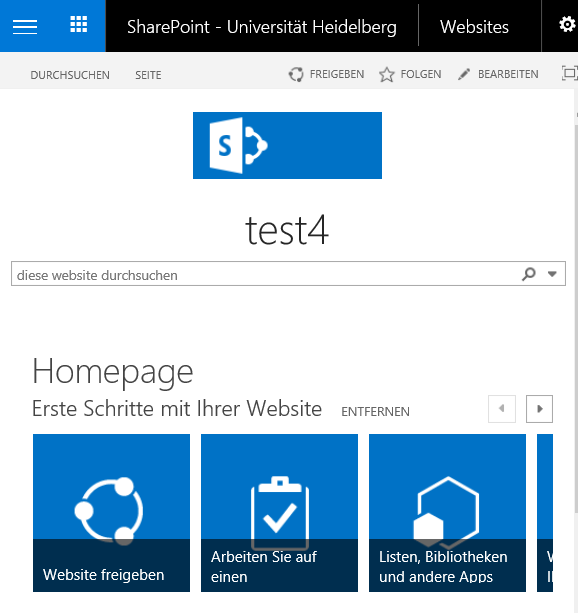Show next tiles with right arrow
The width and height of the screenshot is (578, 613).
tap(539, 409)
